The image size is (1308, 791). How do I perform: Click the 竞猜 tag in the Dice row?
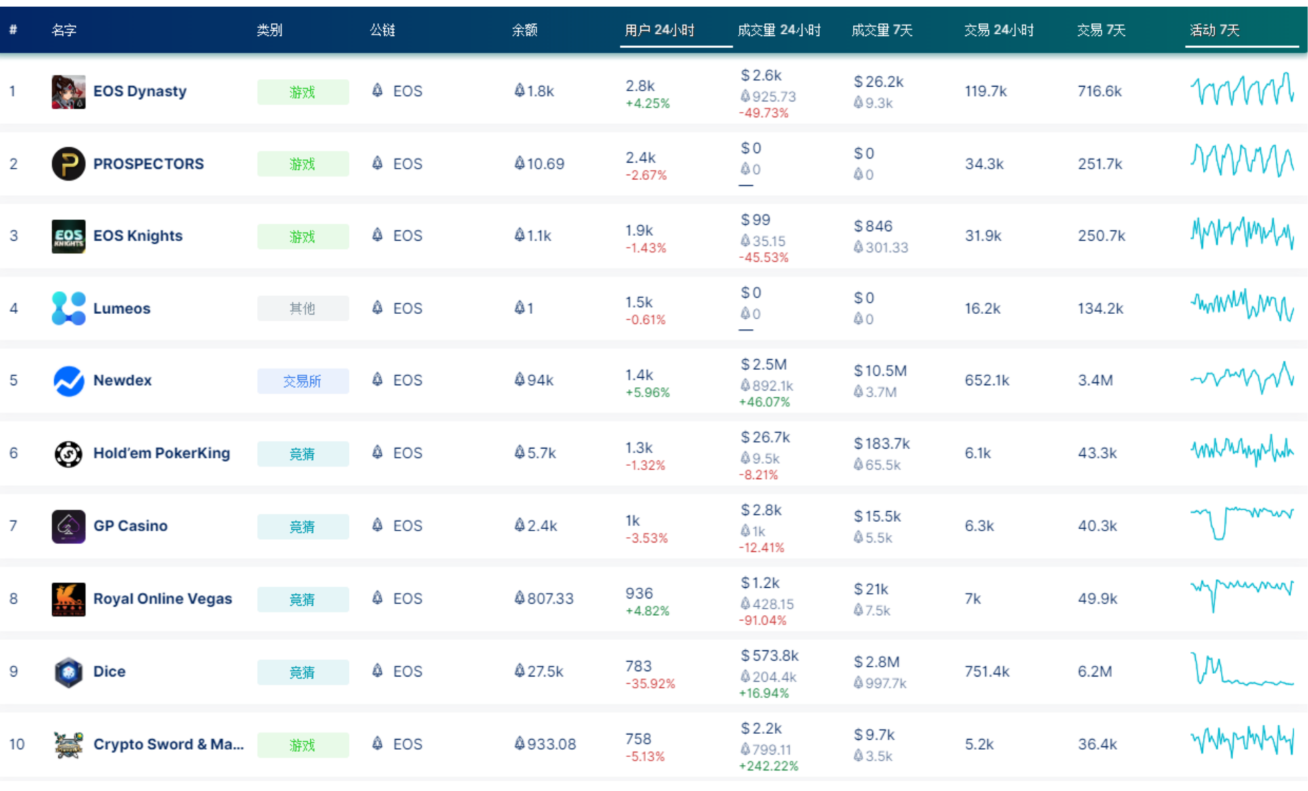point(303,673)
